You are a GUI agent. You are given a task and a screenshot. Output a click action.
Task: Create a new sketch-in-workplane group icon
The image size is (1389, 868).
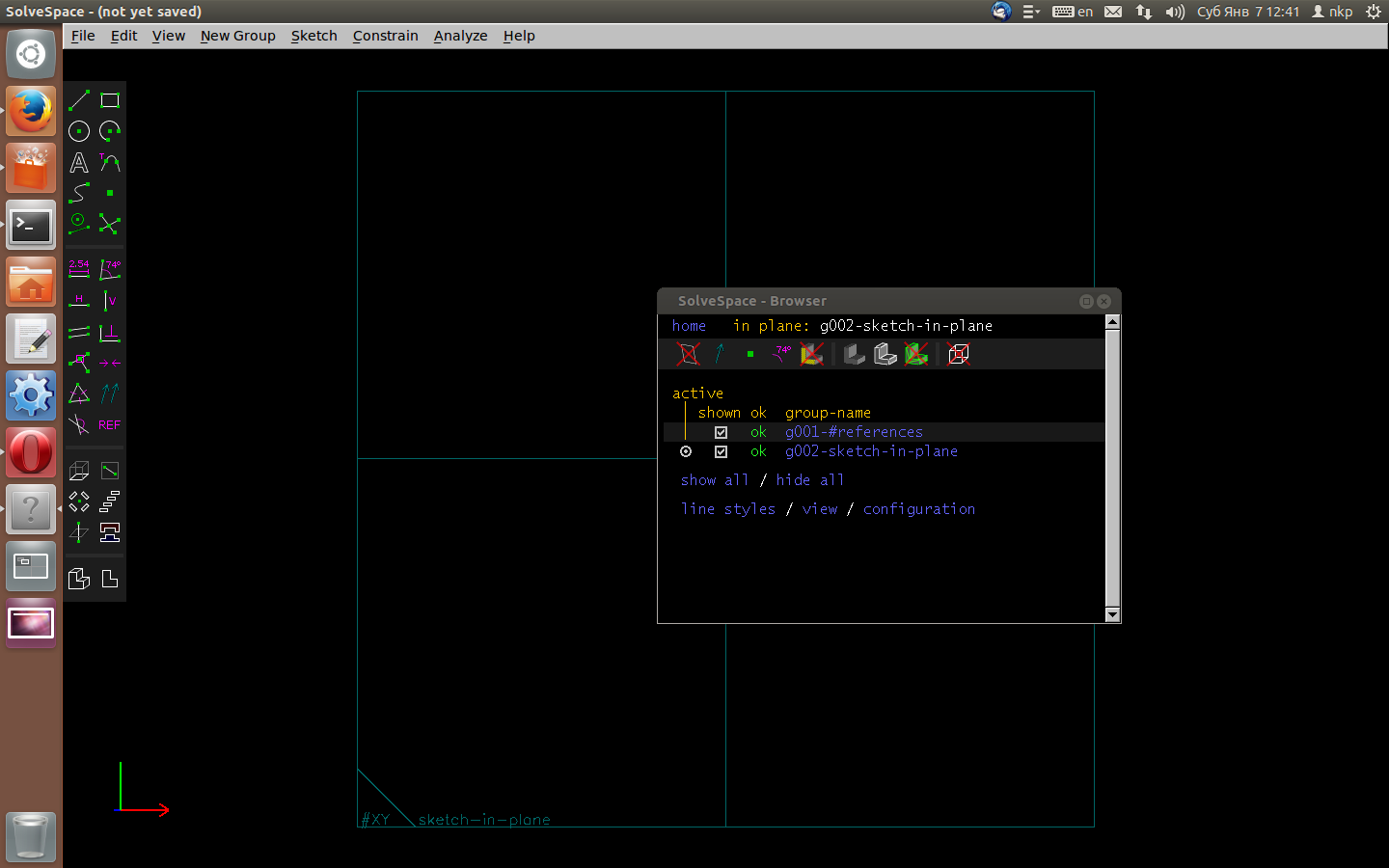(x=110, y=471)
